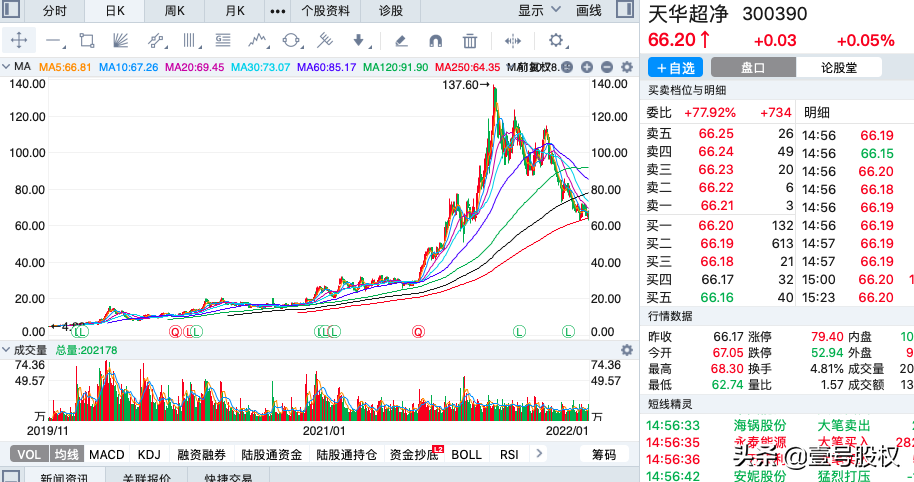Switch to the 分时 tab

pyautogui.click(x=54, y=10)
